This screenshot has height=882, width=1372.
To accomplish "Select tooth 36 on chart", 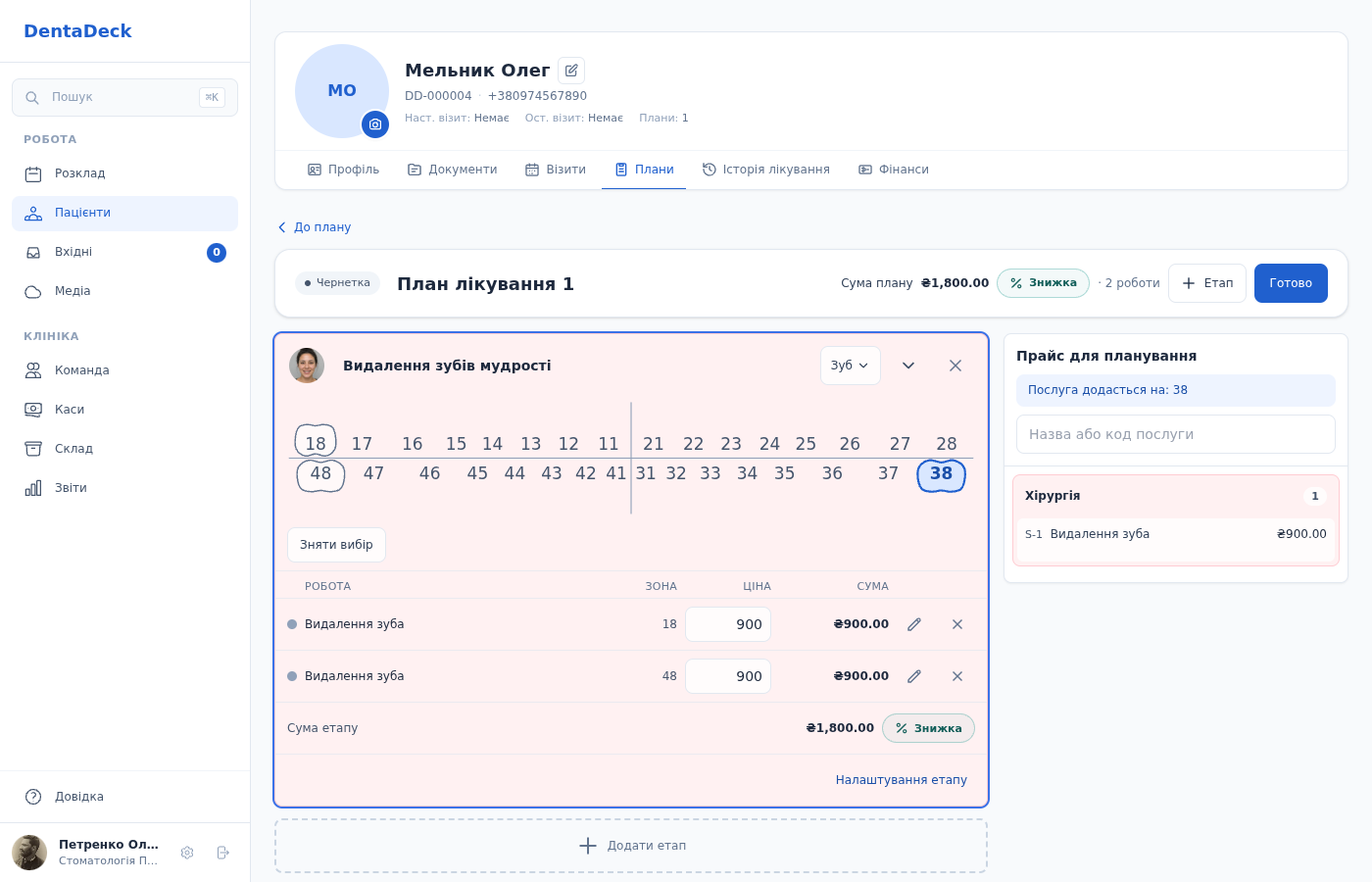I will [x=832, y=473].
